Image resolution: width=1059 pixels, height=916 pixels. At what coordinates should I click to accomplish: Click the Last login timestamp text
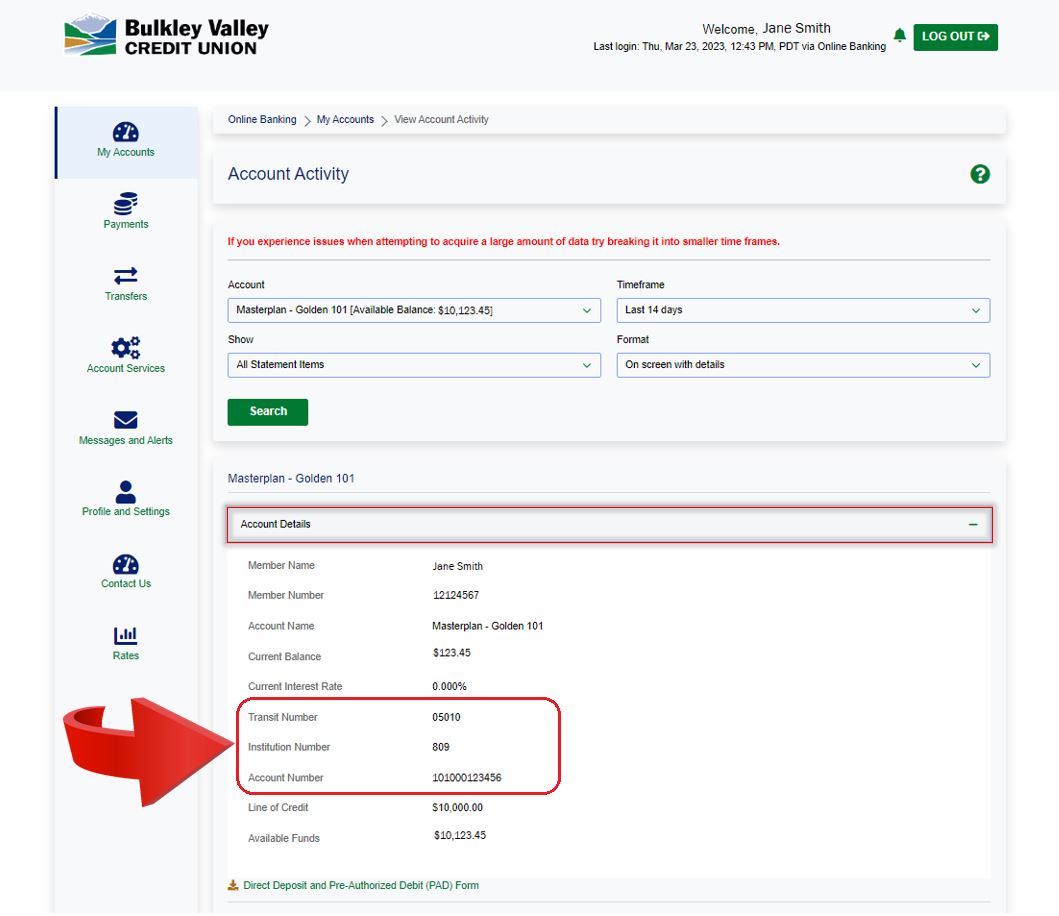click(x=740, y=47)
